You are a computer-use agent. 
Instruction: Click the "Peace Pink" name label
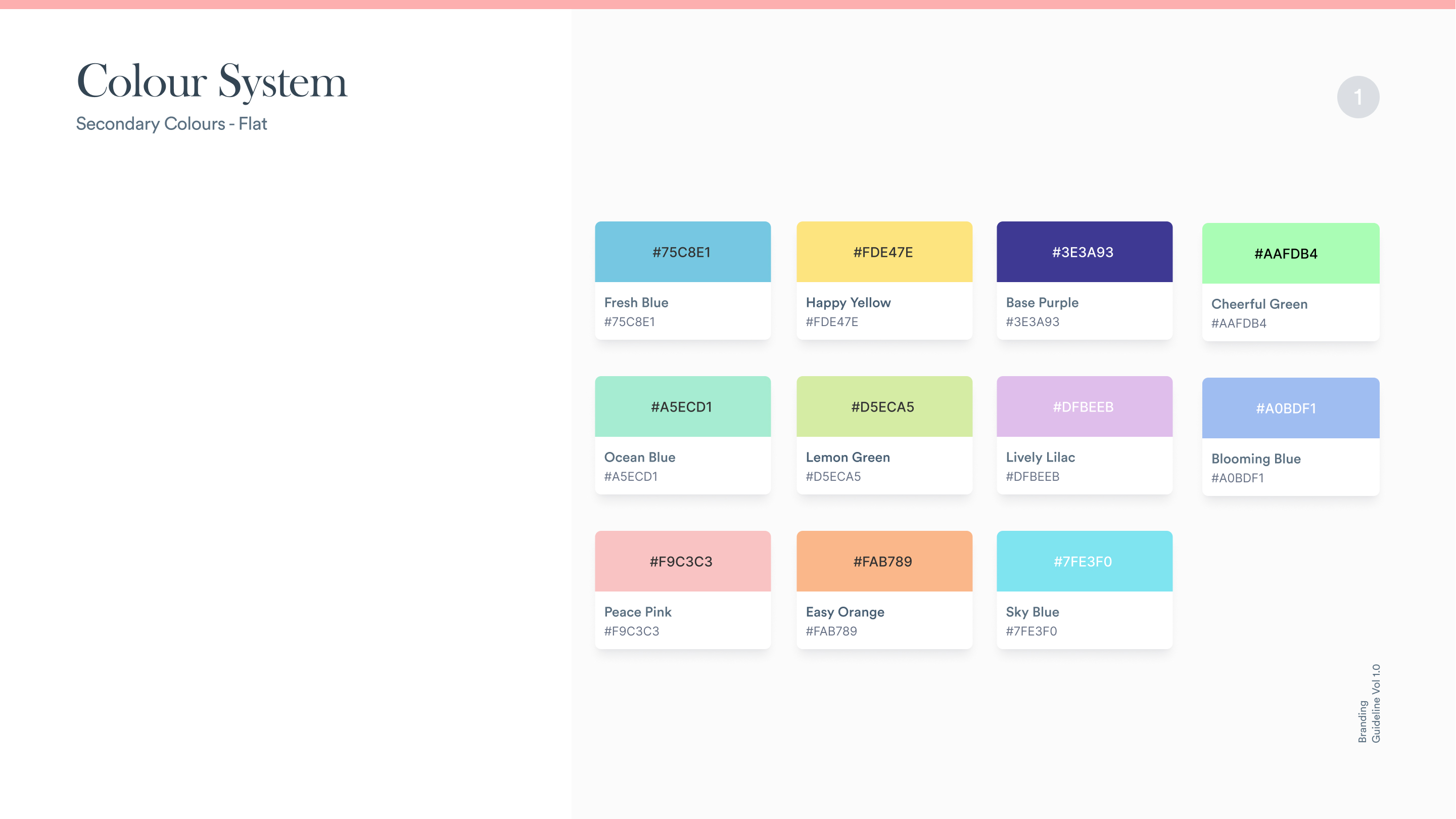pyautogui.click(x=638, y=612)
